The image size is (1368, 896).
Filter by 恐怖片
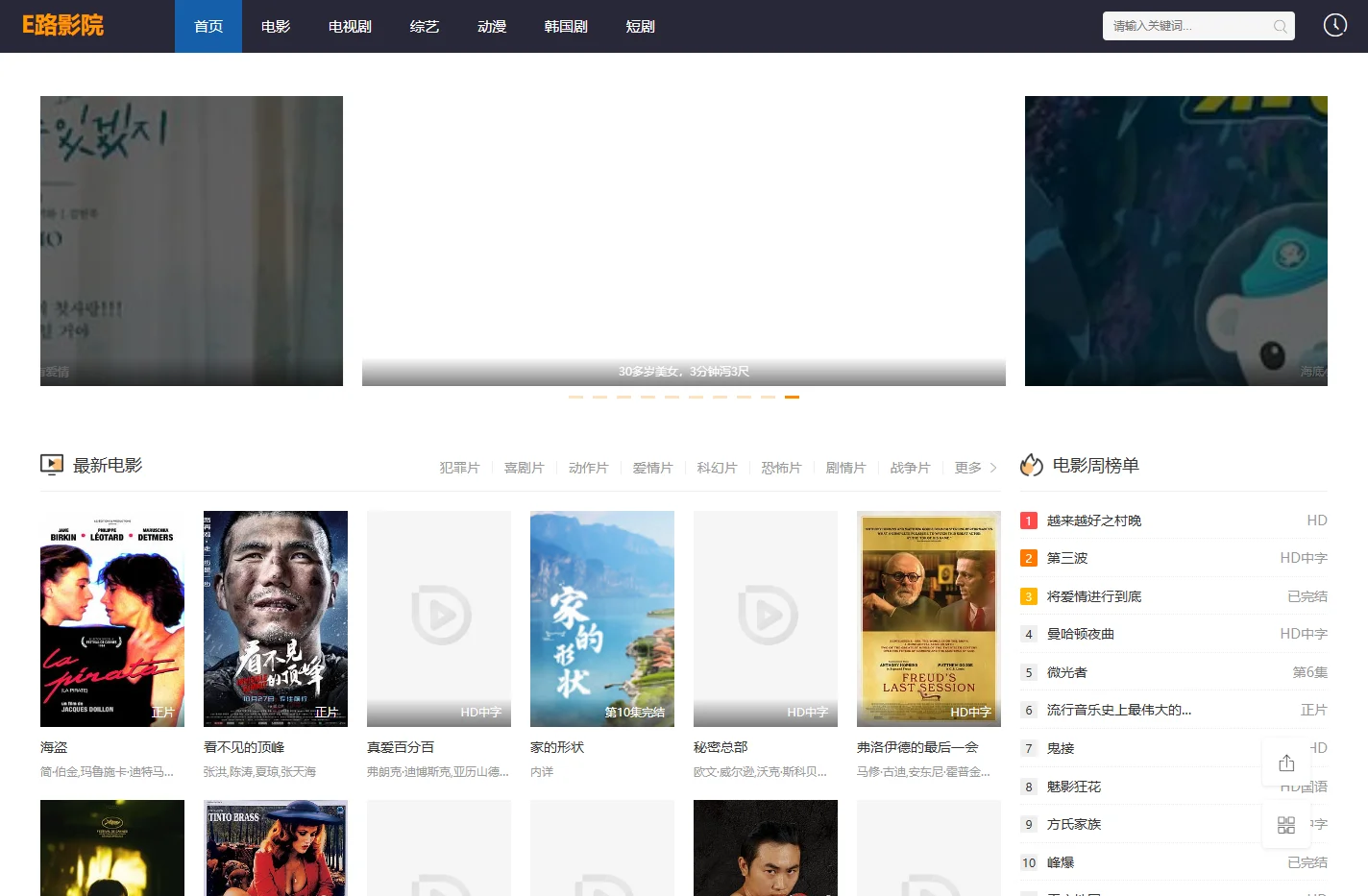click(x=781, y=468)
